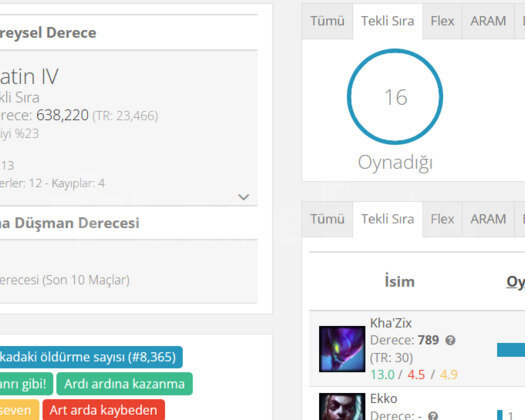Viewport: 525px width, 420px height.
Task: Click the Kayıplar: 4 win-loss text
Action: (x=78, y=183)
